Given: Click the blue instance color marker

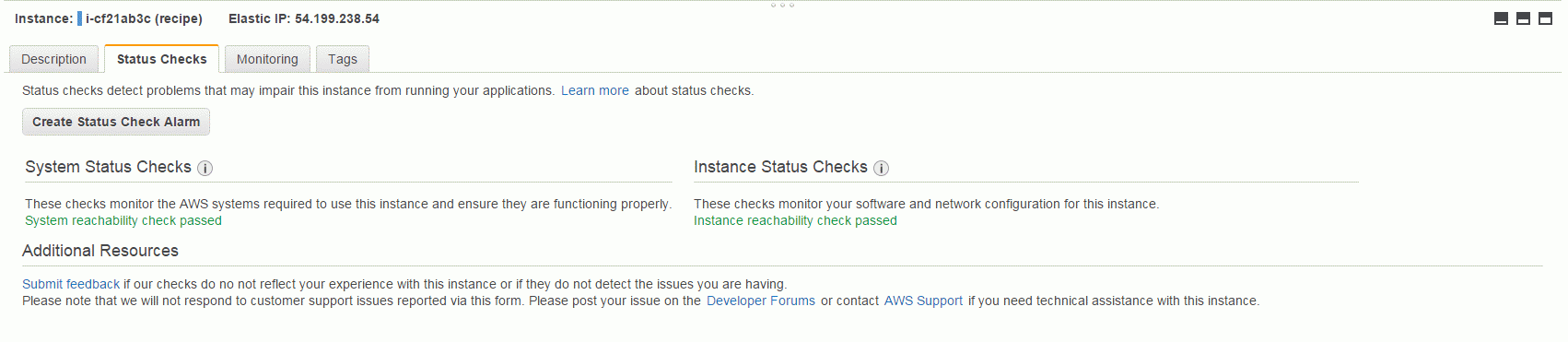Looking at the screenshot, I should [79, 18].
